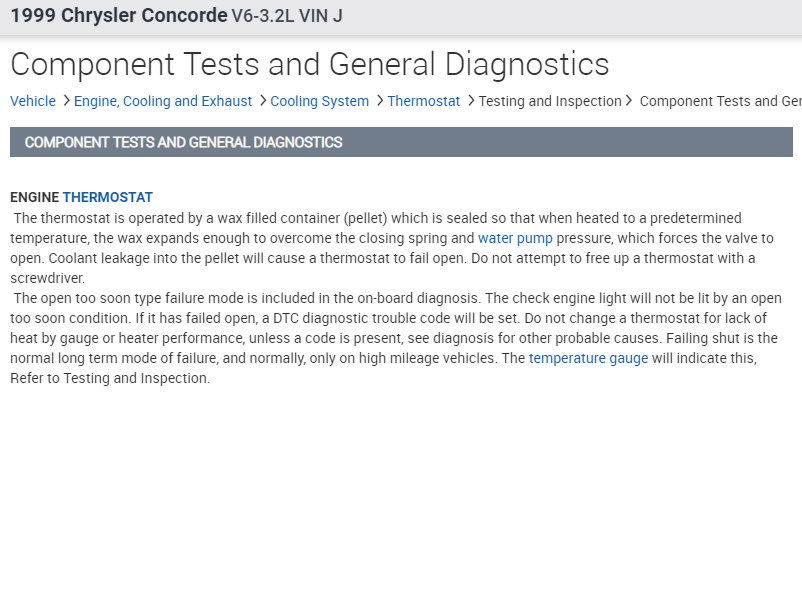Click the chevron after Vehicle breadcrumb
The width and height of the screenshot is (802, 616).
coord(66,101)
